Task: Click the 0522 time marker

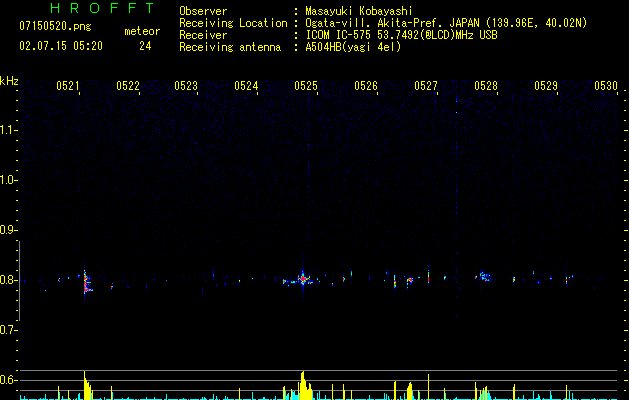Action: (128, 86)
